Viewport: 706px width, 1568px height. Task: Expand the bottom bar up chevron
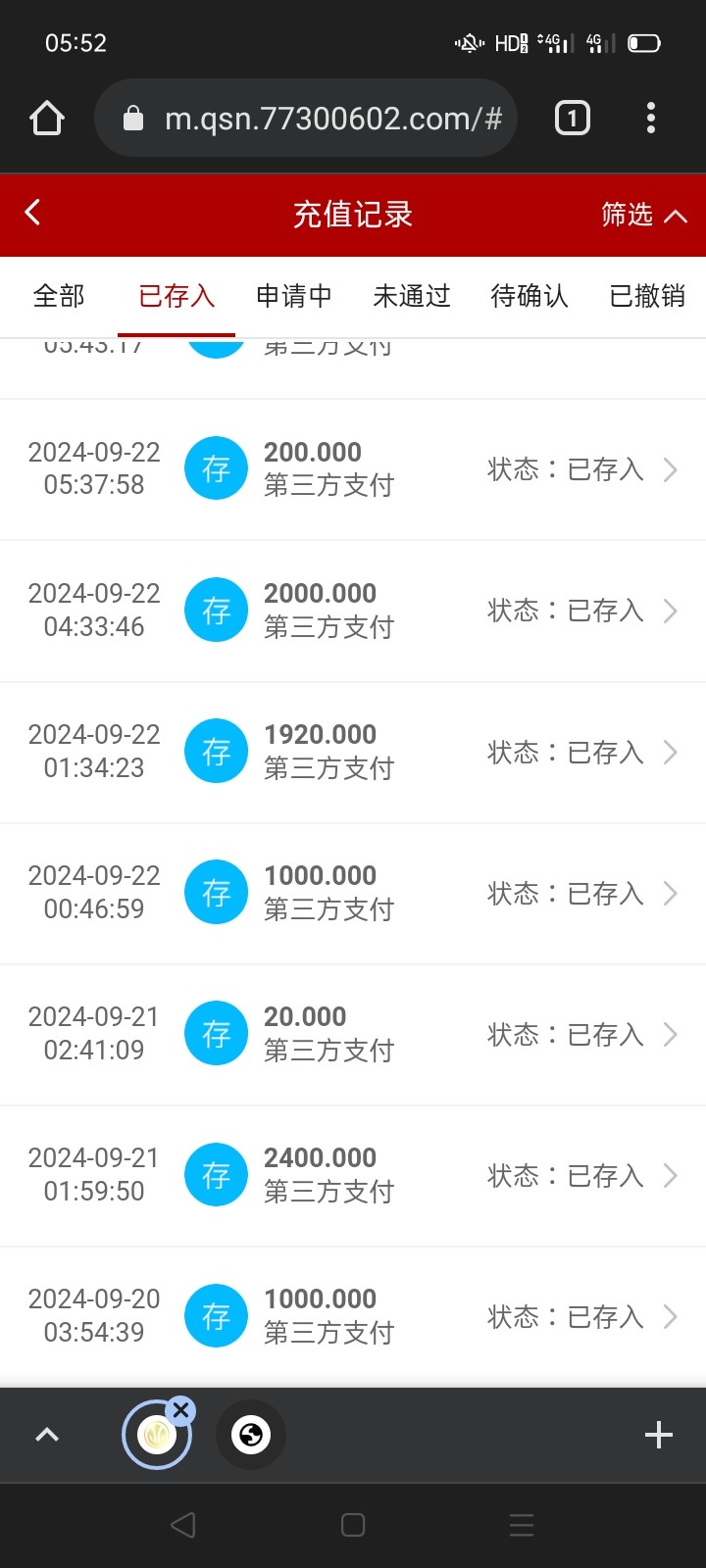click(47, 1436)
